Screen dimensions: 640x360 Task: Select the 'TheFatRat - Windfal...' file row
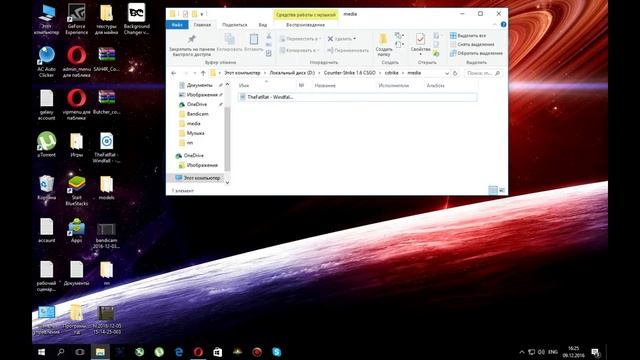(x=357, y=97)
